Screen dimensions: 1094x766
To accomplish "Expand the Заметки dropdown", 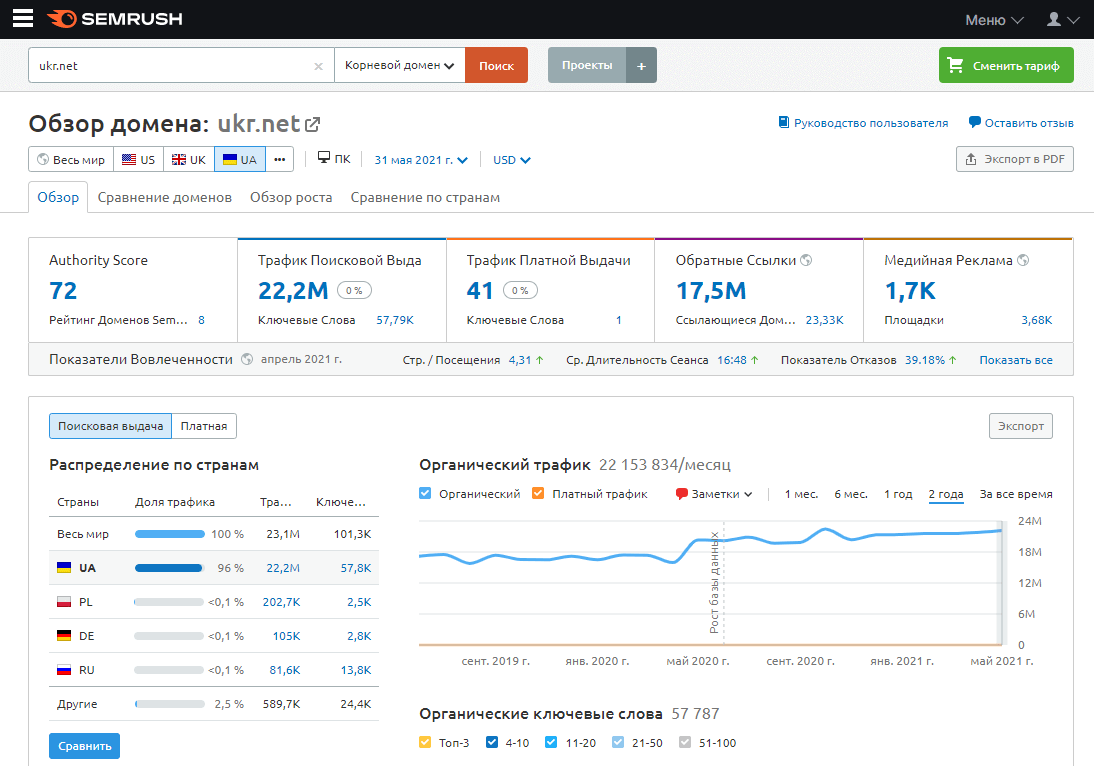I will 714,494.
